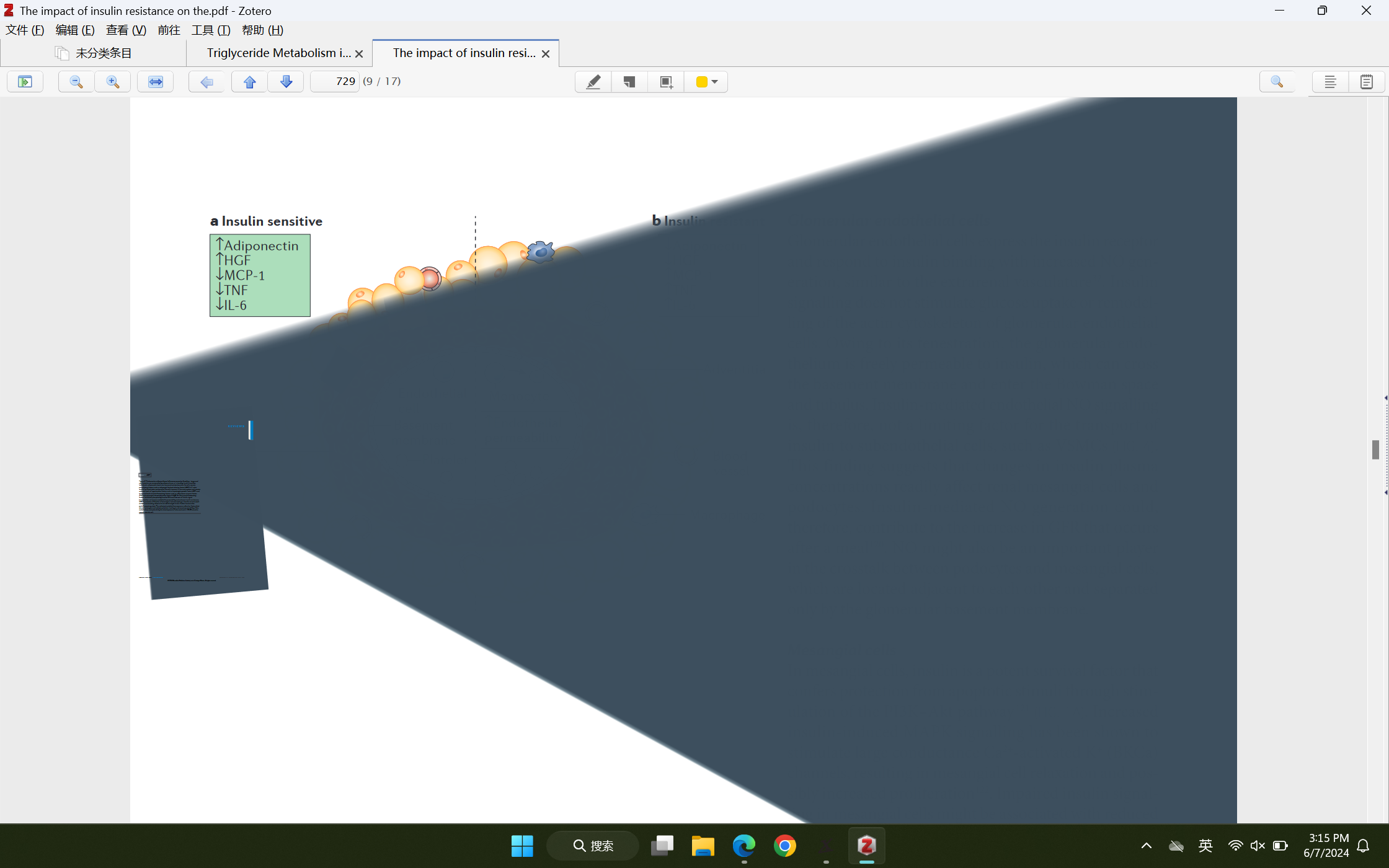Select the area selection annotation tool
Image resolution: width=1389 pixels, height=868 pixels.
click(x=666, y=81)
